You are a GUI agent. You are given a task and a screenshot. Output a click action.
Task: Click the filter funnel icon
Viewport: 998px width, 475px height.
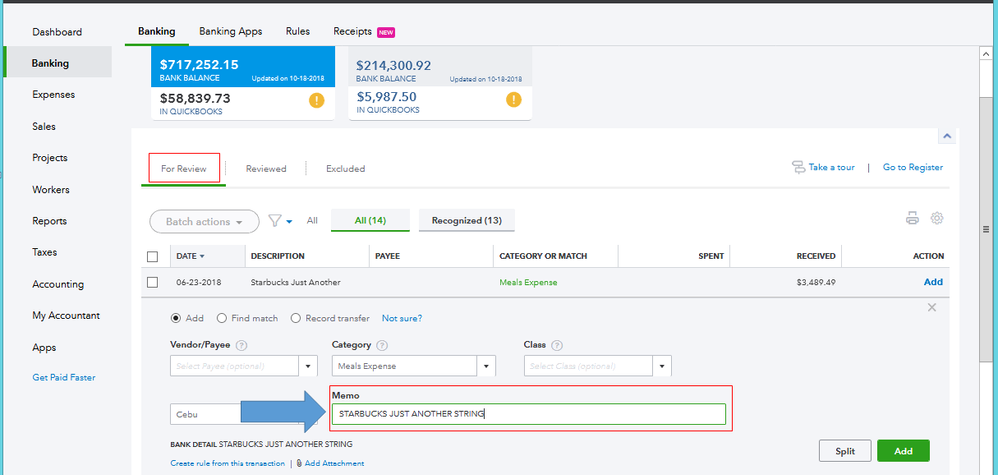[275, 221]
